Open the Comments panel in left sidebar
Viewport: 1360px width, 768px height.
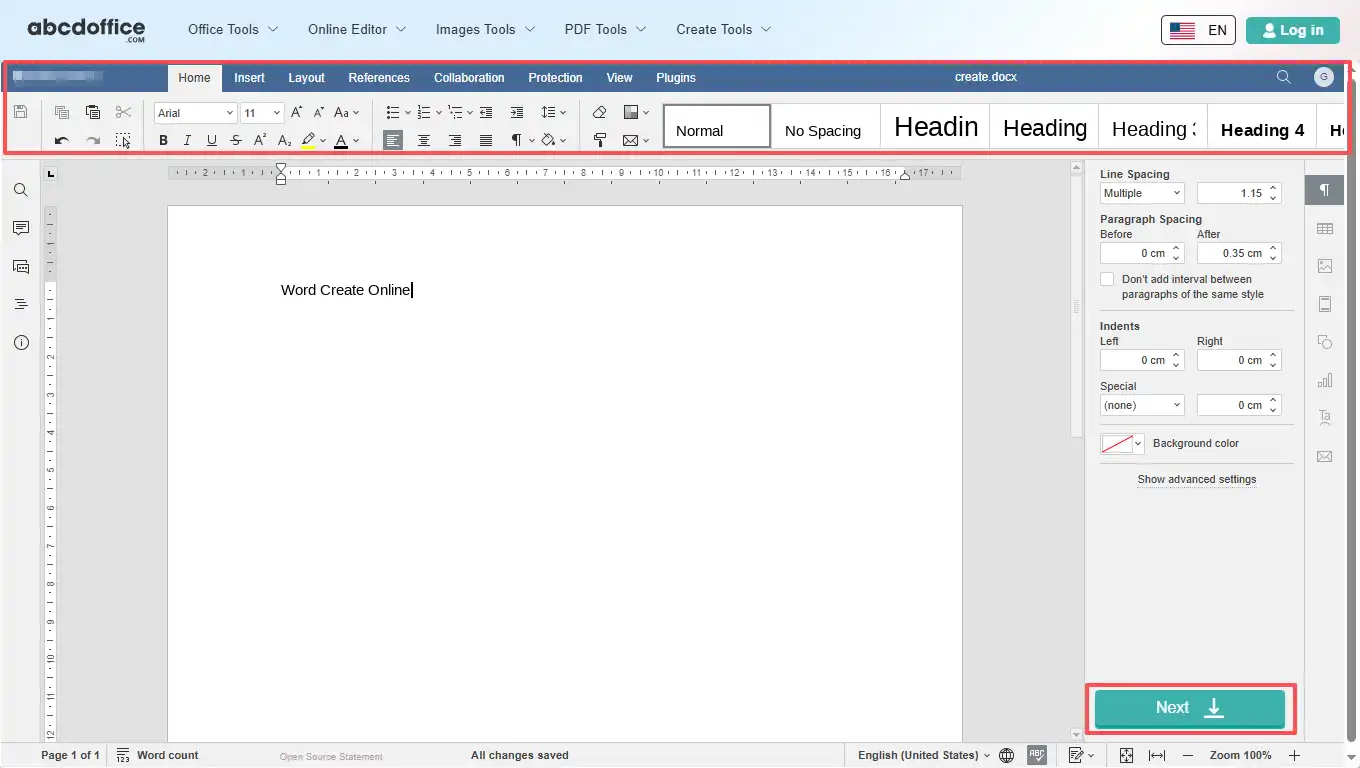[20, 228]
